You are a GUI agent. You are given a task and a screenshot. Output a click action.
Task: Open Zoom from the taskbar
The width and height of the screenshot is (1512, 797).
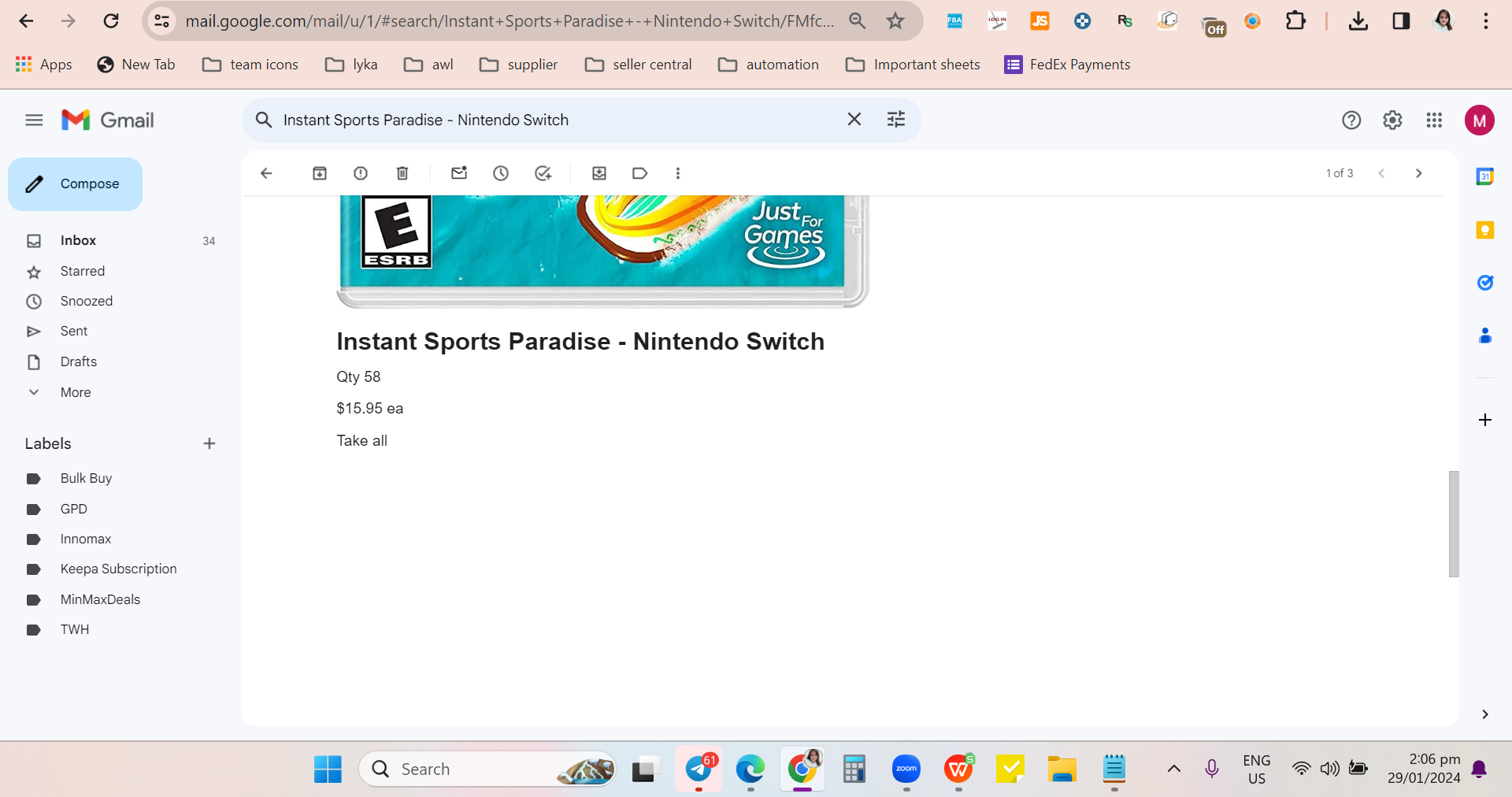906,769
